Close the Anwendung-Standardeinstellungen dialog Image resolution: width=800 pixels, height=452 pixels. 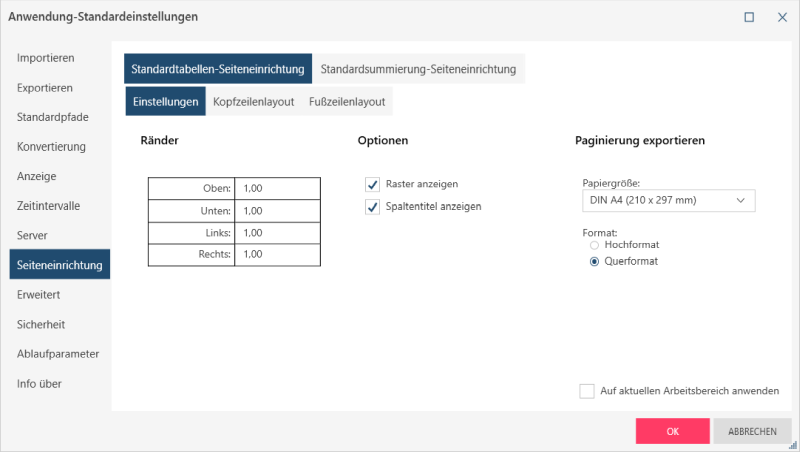click(x=782, y=17)
